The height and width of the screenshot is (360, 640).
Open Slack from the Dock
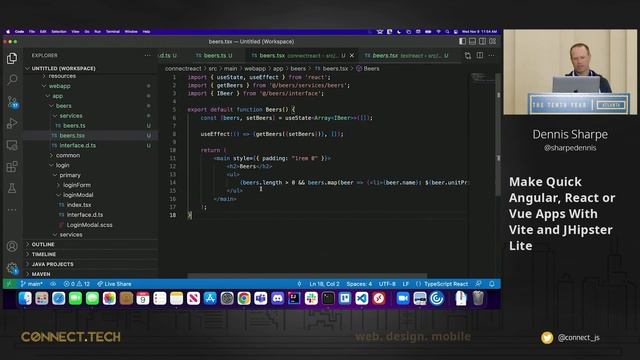(x=311, y=298)
